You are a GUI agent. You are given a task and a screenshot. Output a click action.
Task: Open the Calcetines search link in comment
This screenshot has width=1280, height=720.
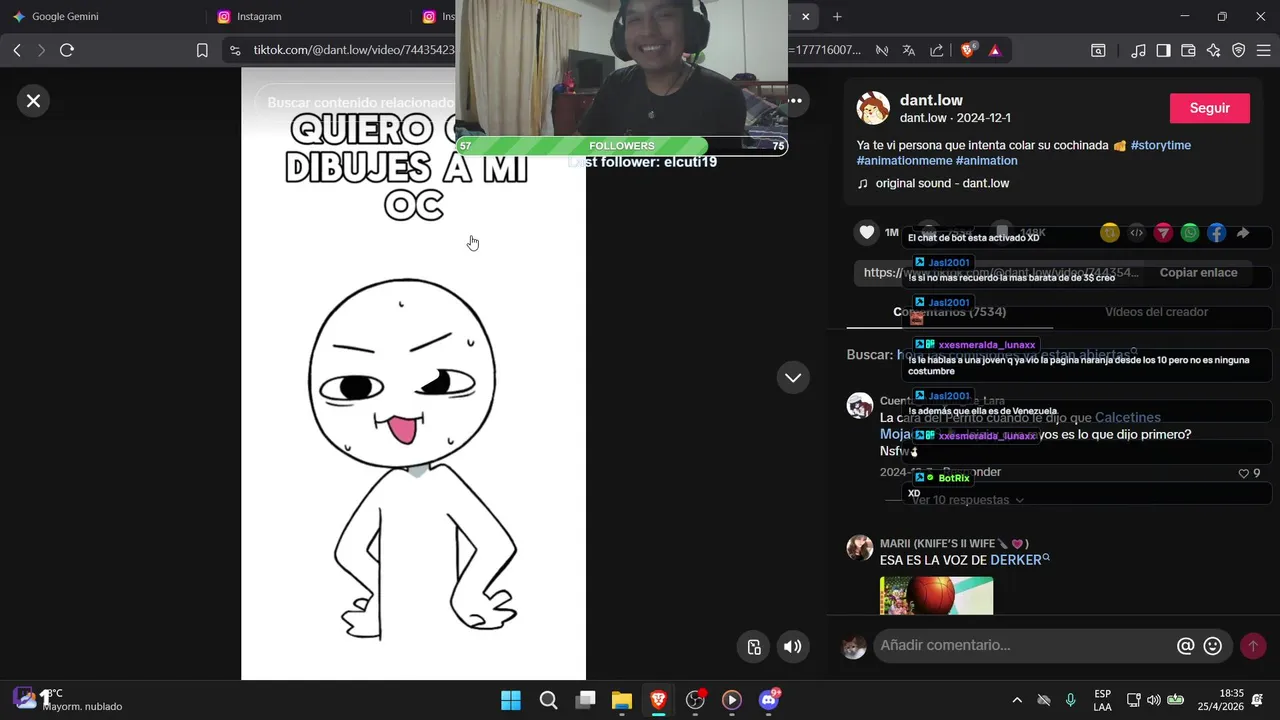click(x=1128, y=418)
